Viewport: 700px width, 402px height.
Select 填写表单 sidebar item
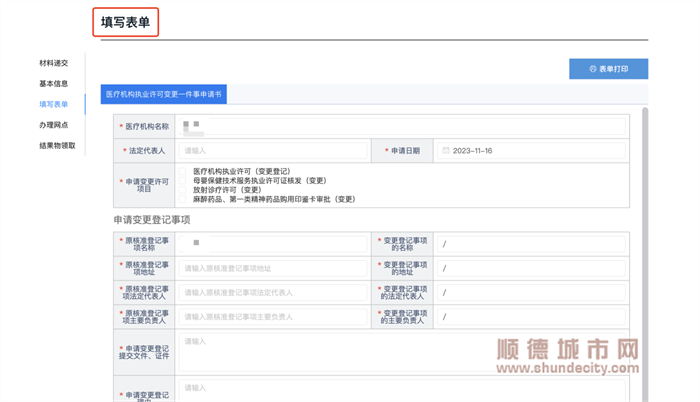point(54,104)
